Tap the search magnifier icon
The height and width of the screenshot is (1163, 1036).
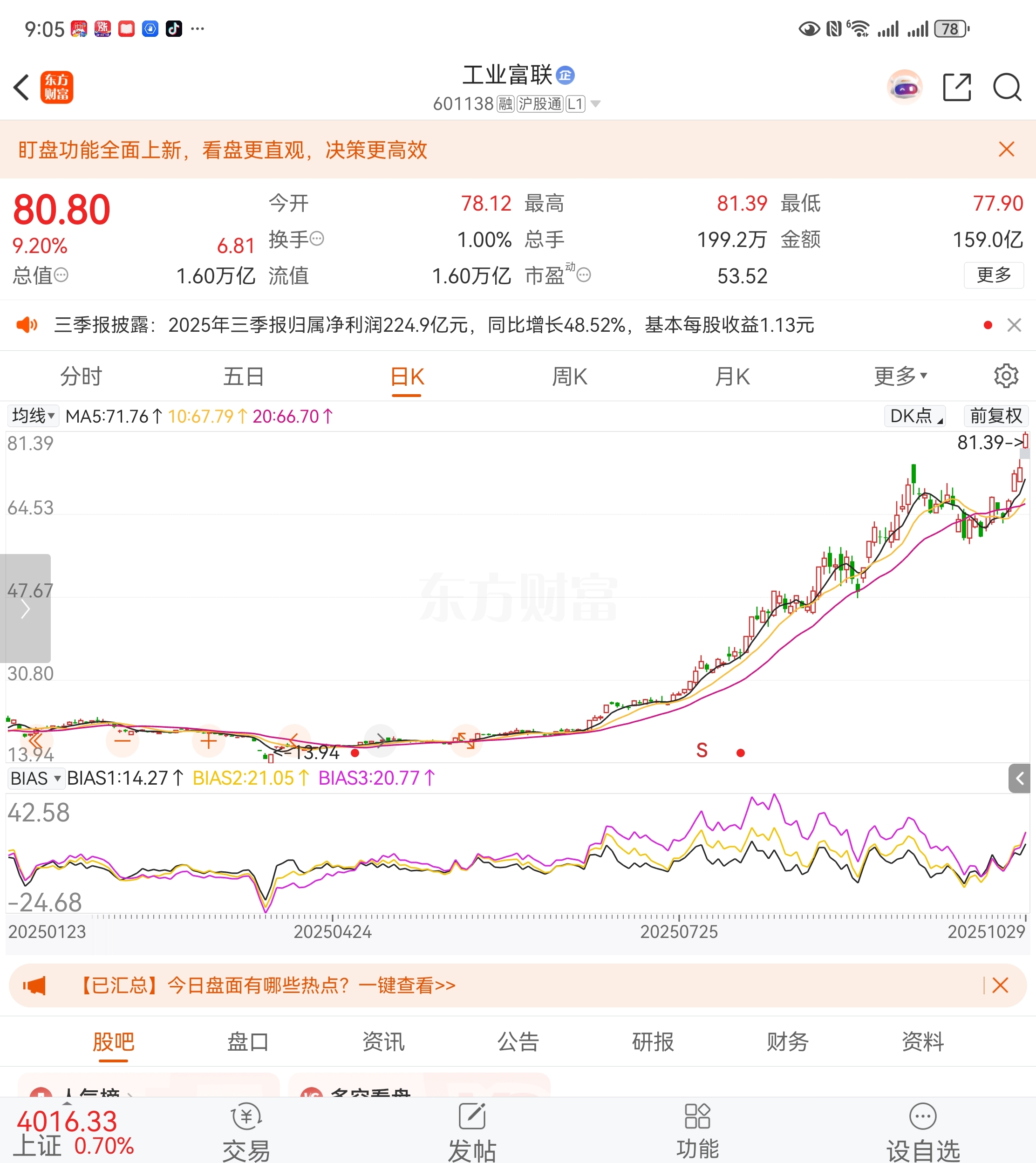pos(1006,88)
